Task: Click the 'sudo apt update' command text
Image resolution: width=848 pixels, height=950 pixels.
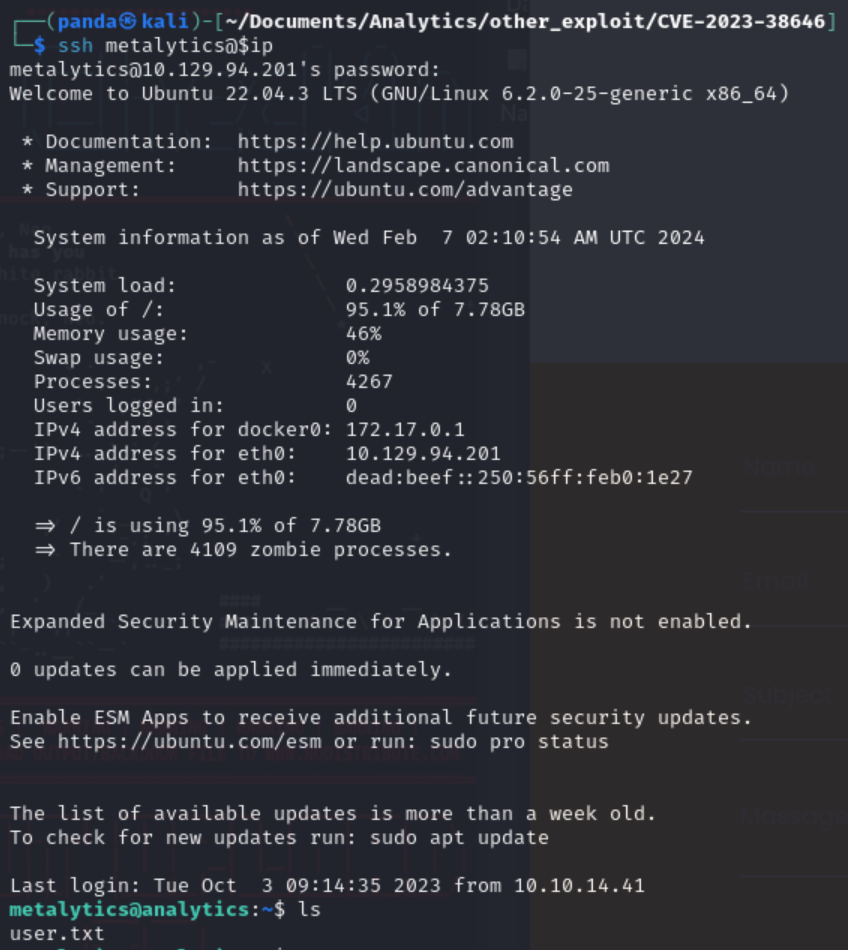Action: pyautogui.click(x=459, y=837)
